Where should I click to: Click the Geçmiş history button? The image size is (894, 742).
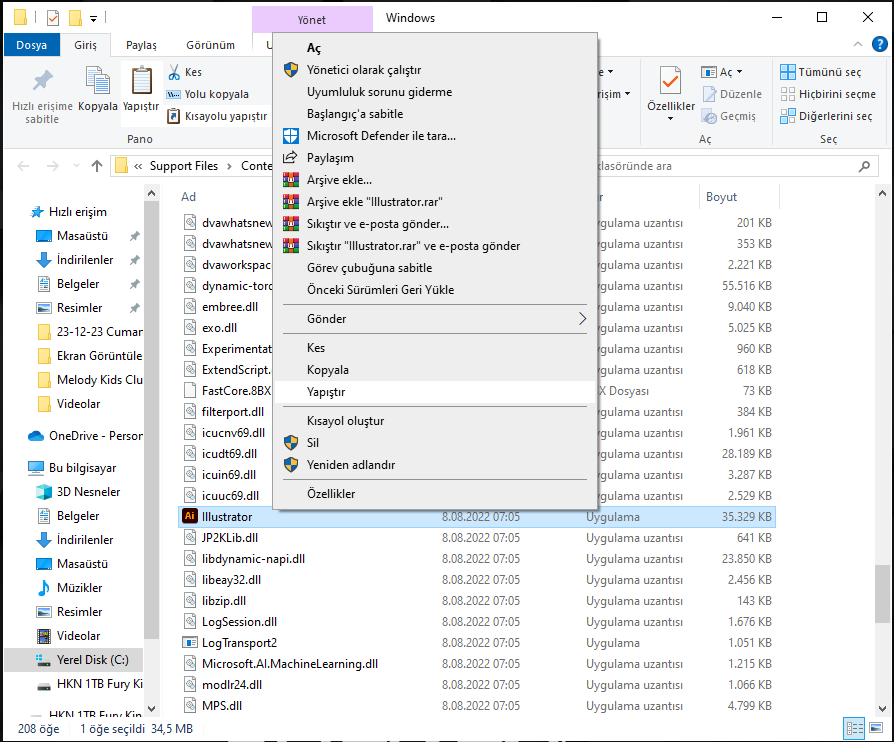729,116
